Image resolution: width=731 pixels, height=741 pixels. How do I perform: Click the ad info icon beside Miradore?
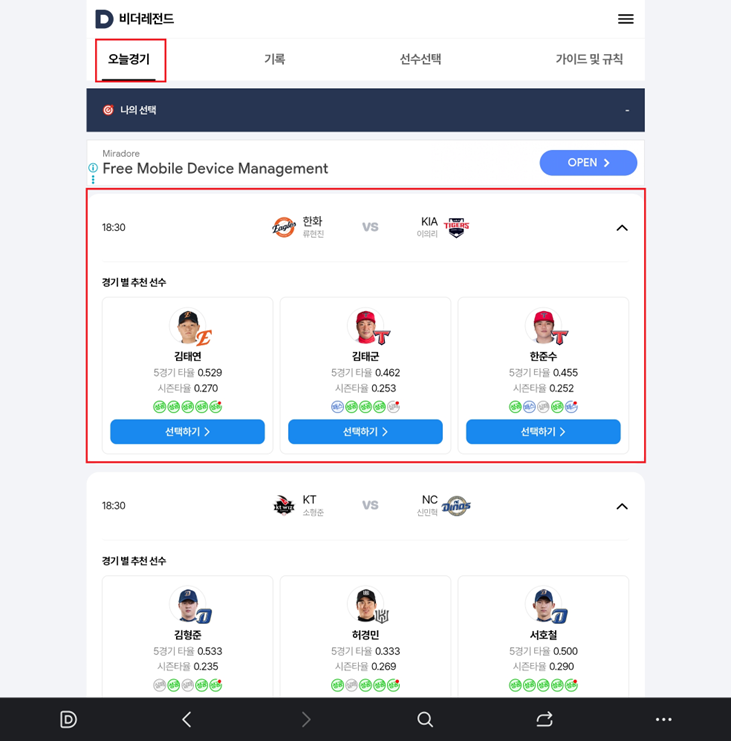tap(93, 168)
